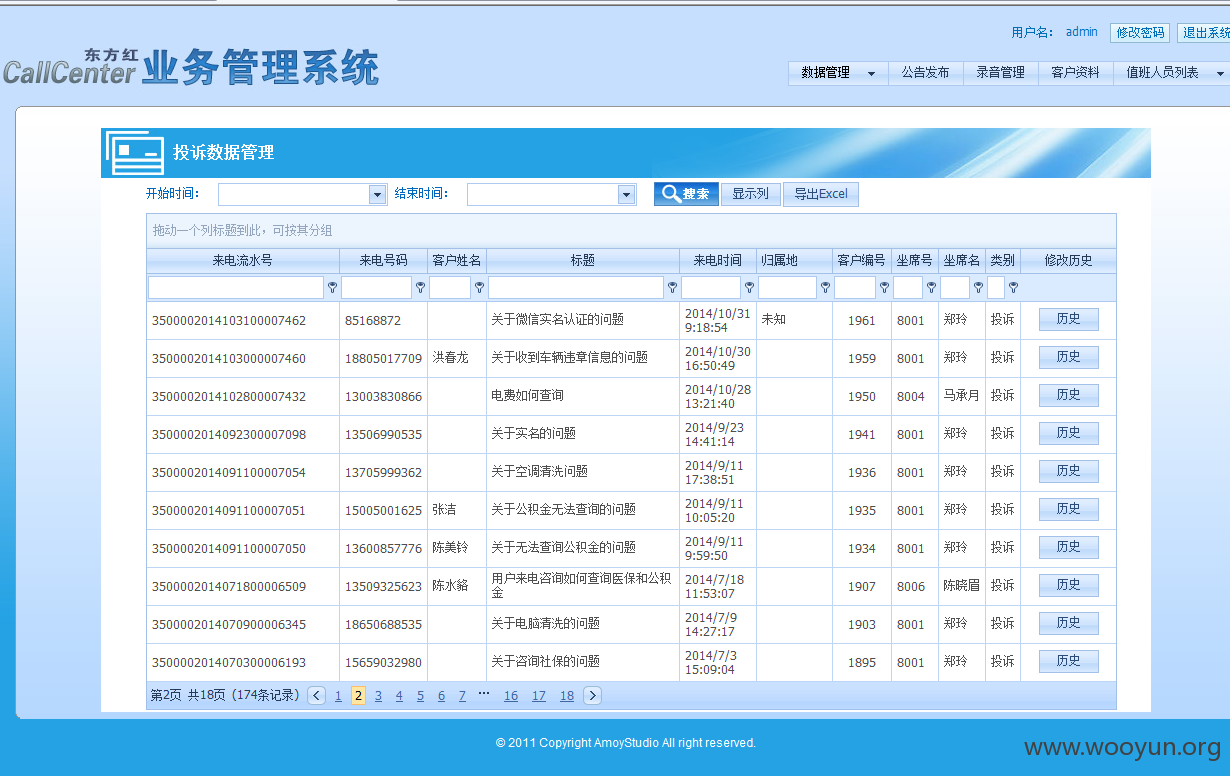This screenshot has height=776, width=1230.
Task: Sort by 客户编号 column header
Action: coord(861,260)
